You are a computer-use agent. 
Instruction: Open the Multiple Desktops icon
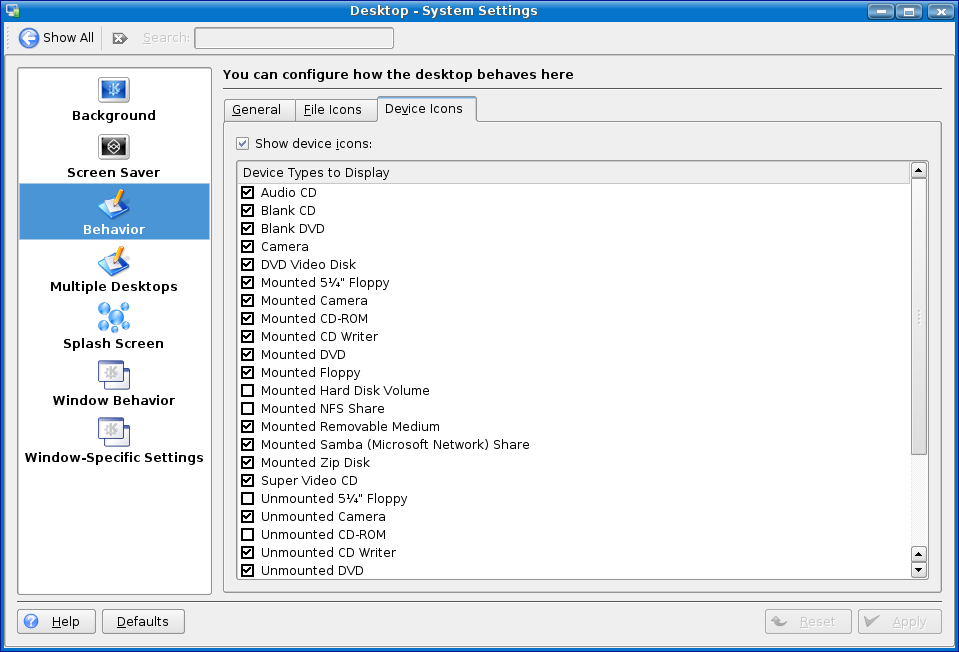pos(113,262)
